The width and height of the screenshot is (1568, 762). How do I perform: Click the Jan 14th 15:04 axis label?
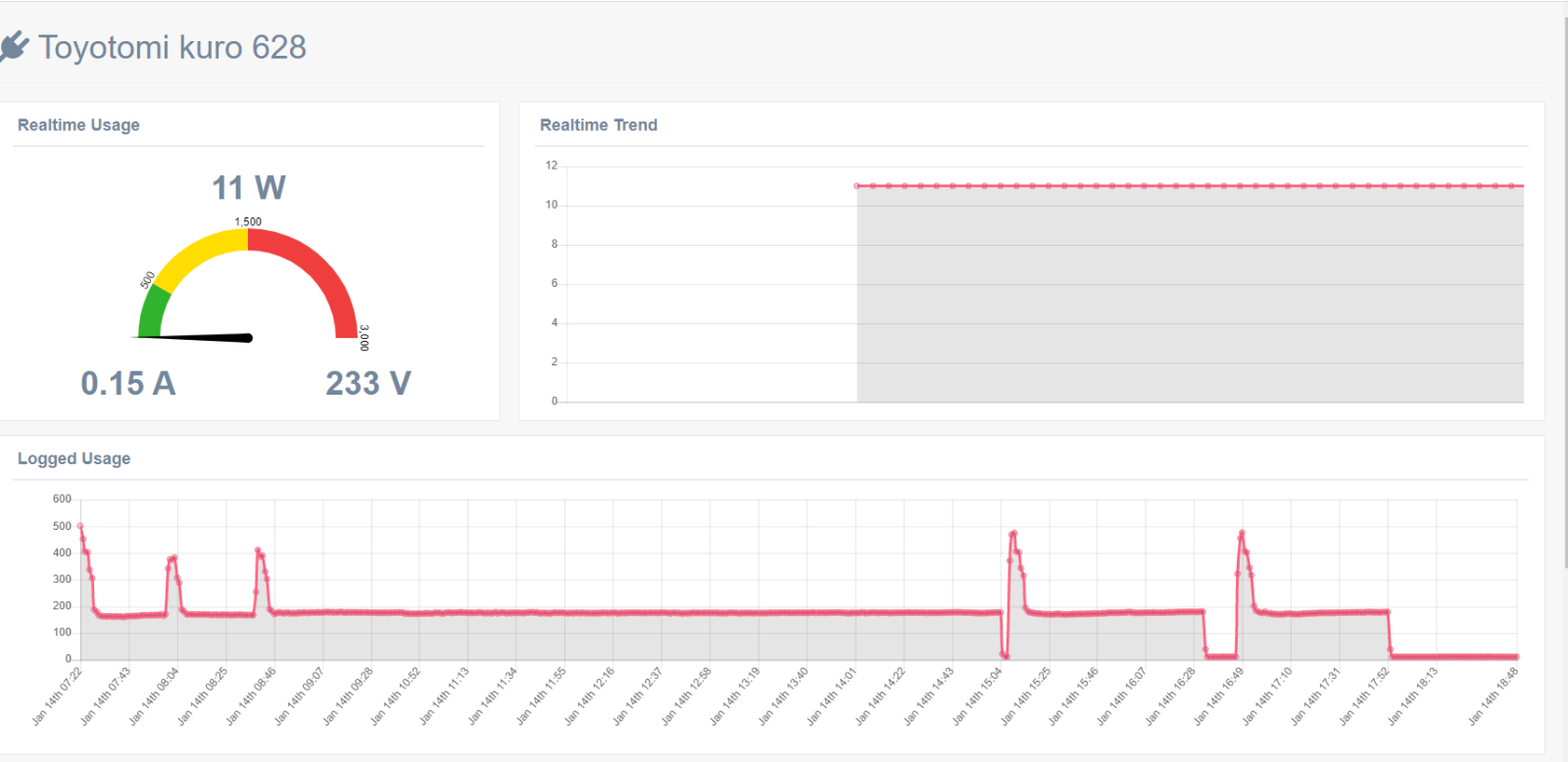(976, 696)
